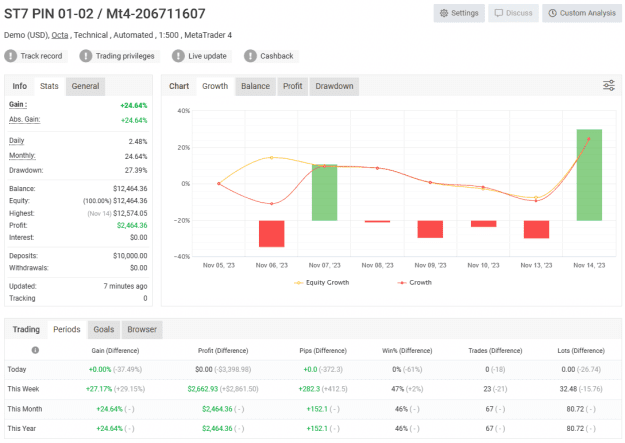Click the Settings gear icon
The image size is (625, 443).
pyautogui.click(x=444, y=13)
